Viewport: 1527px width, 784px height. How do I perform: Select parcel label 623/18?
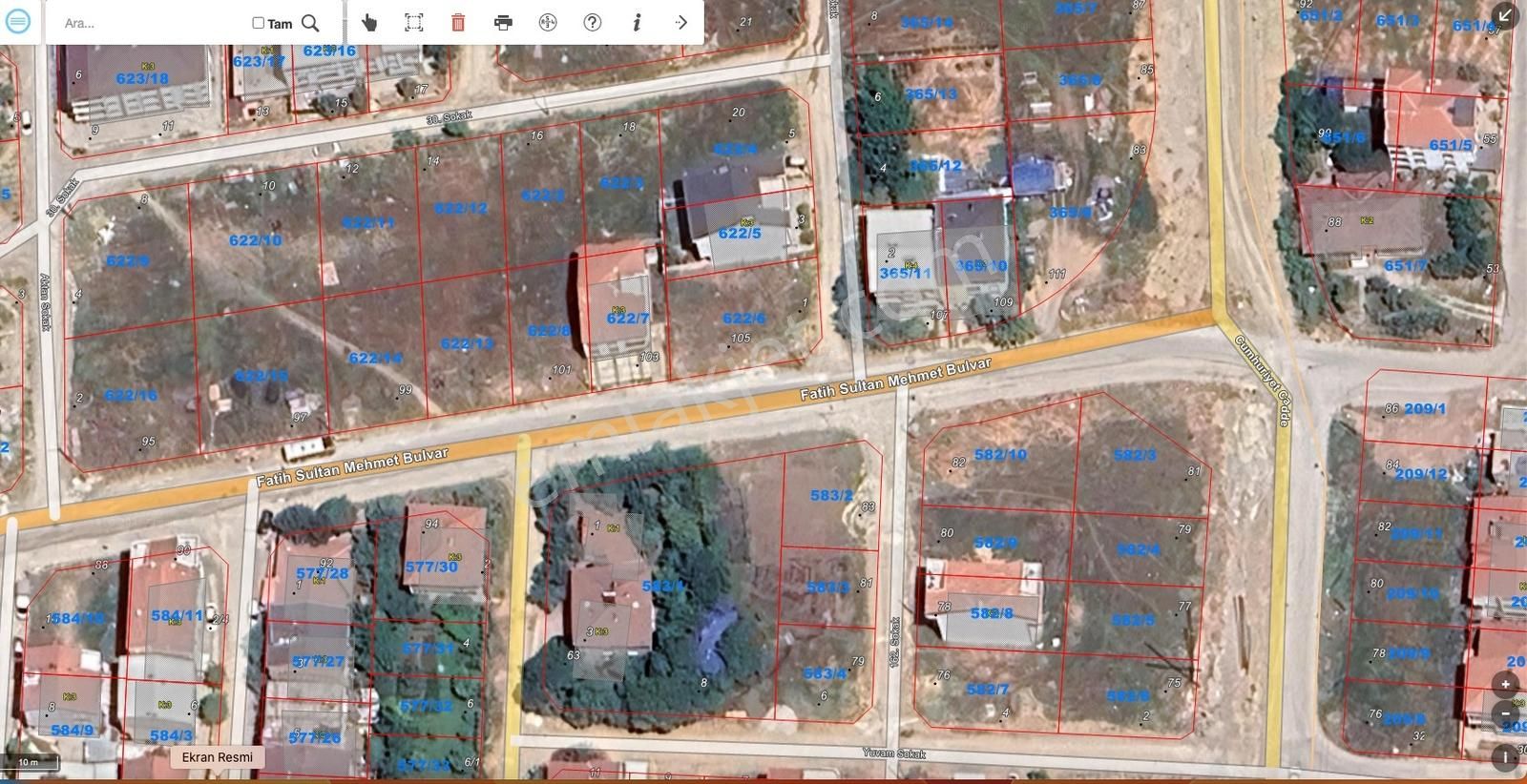(x=142, y=79)
